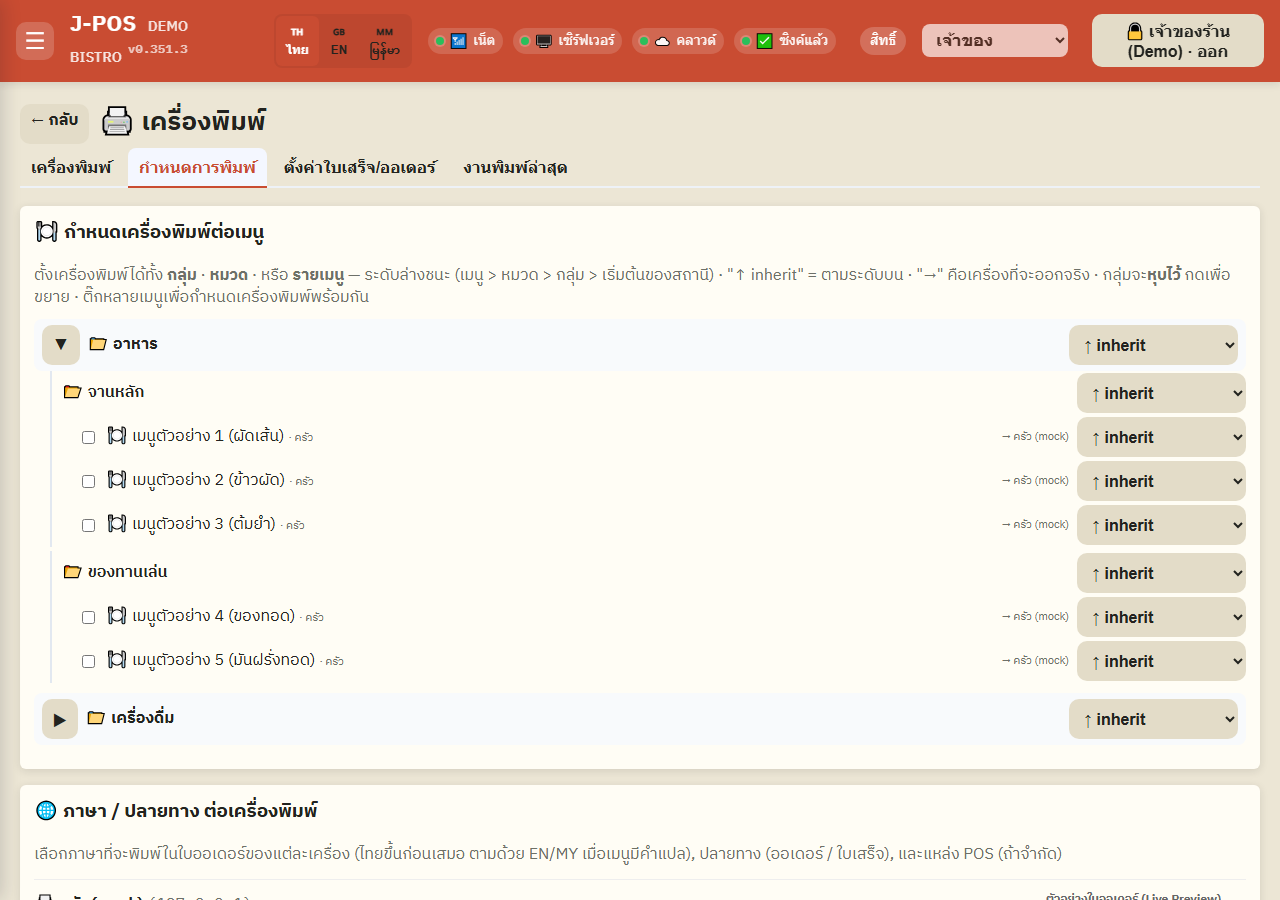The width and height of the screenshot is (1280, 900).
Task: Switch language to GB EN
Action: click(339, 41)
